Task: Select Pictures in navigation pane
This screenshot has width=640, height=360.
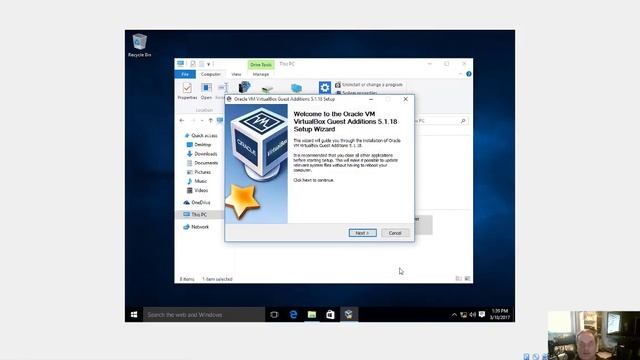Action: tap(199, 172)
